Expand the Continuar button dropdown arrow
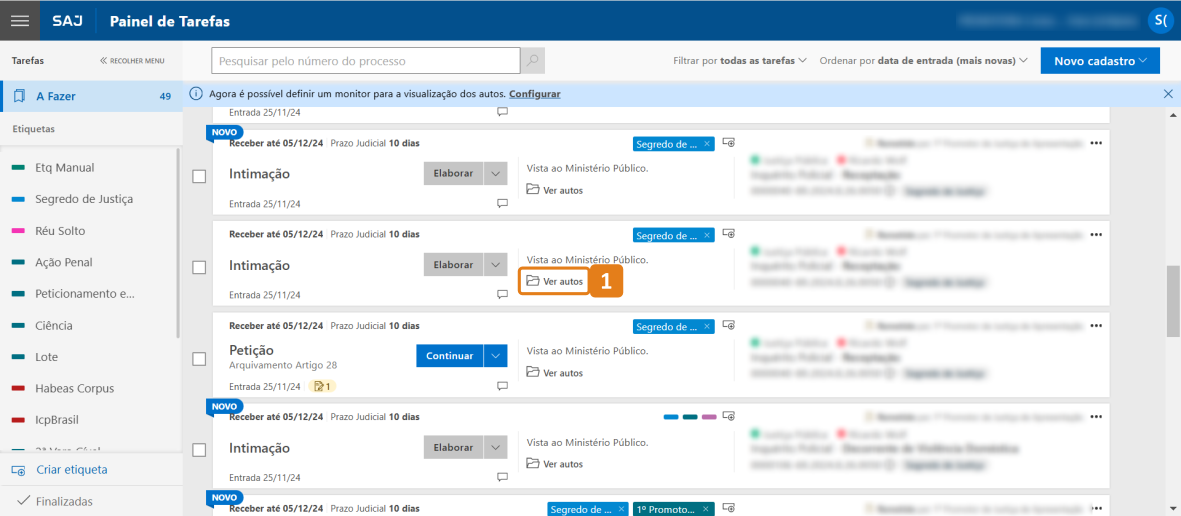Screen dimensions: 1181x516 coord(496,356)
